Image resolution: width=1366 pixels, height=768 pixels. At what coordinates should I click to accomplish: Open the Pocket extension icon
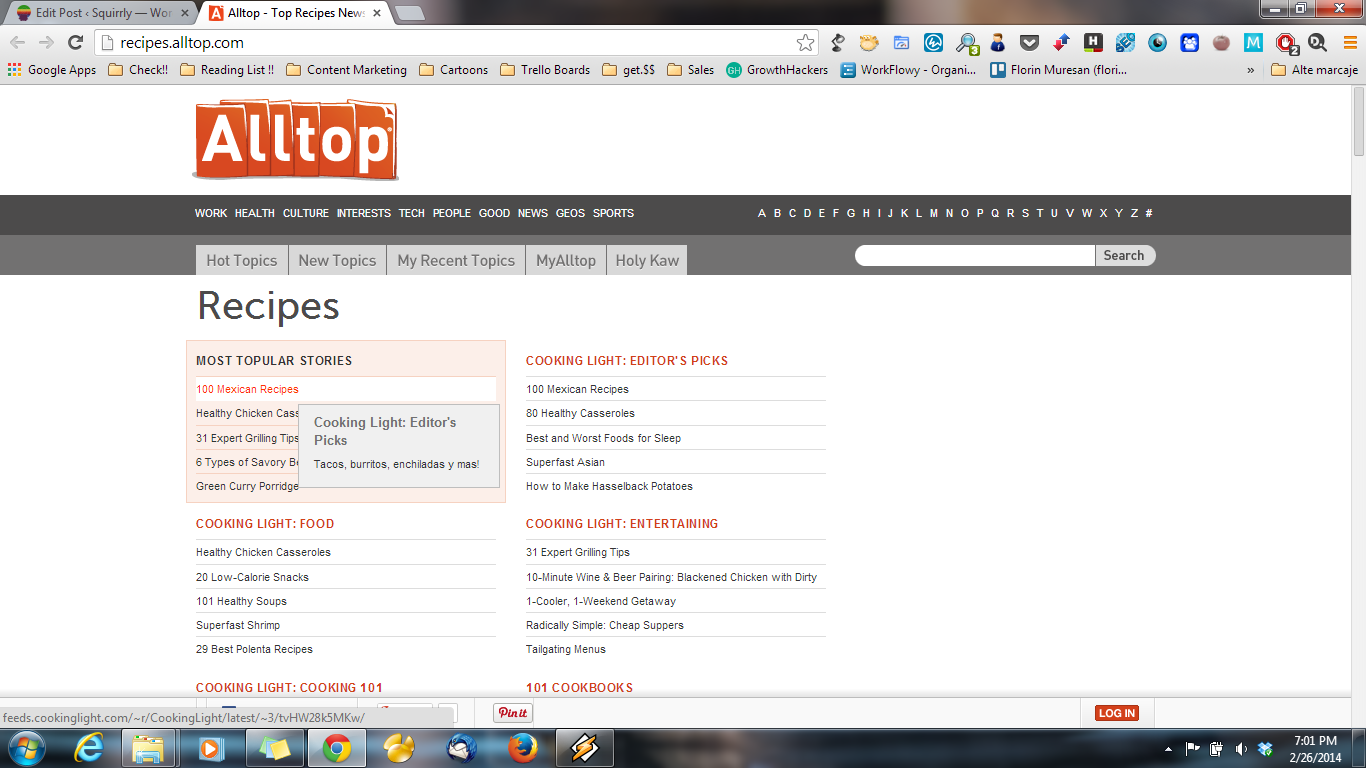click(x=1029, y=42)
